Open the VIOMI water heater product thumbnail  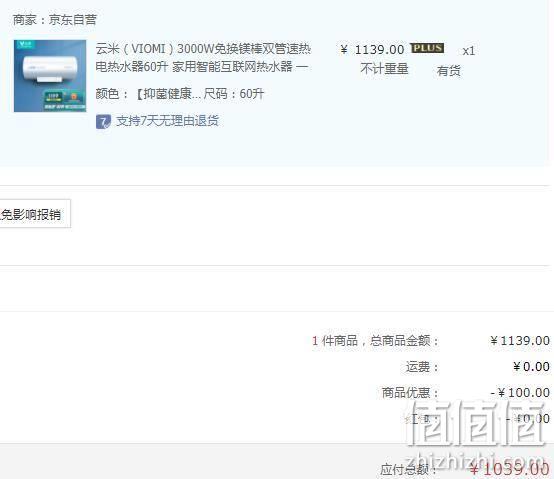[x=50, y=76]
